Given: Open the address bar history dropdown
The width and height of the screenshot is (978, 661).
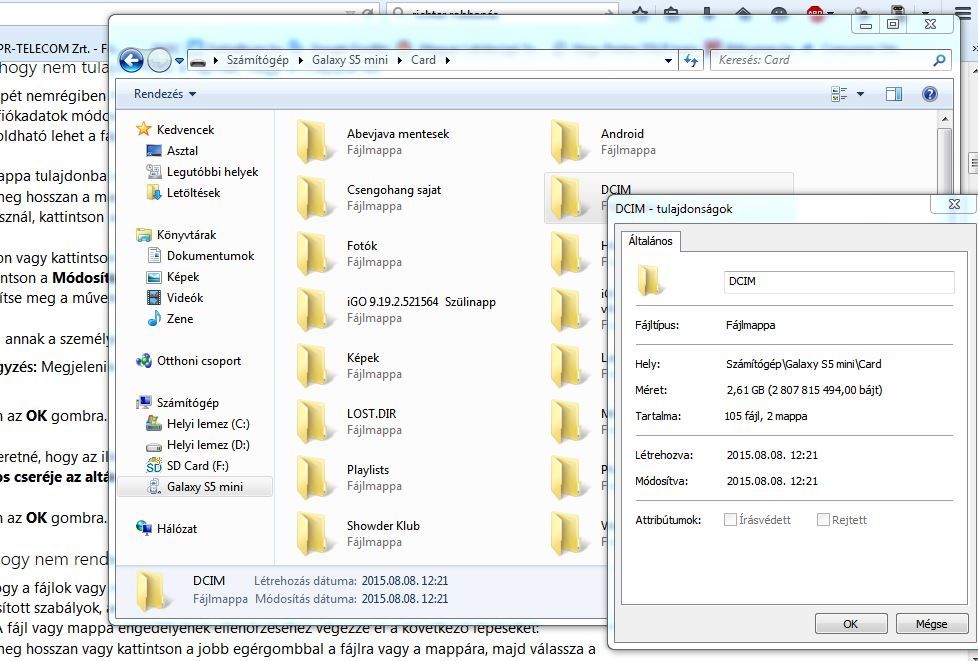Looking at the screenshot, I should pyautogui.click(x=668, y=60).
